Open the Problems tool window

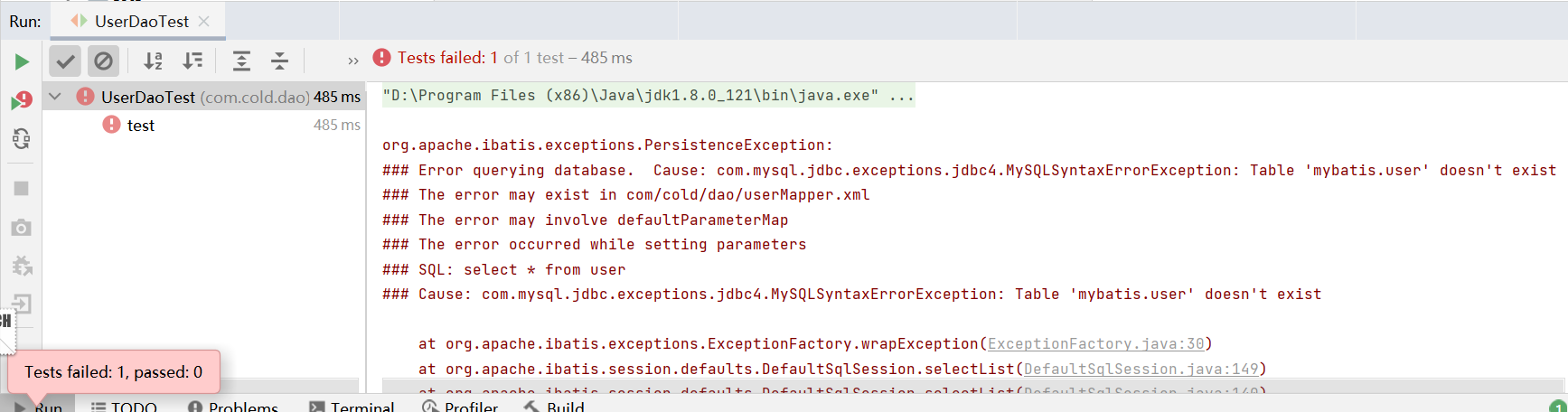[233, 407]
